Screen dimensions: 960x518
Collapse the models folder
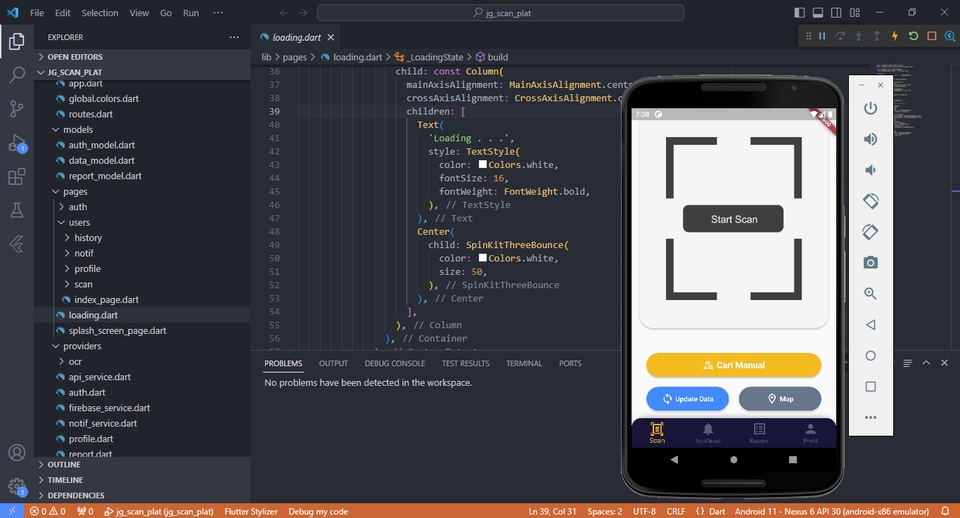coord(78,129)
